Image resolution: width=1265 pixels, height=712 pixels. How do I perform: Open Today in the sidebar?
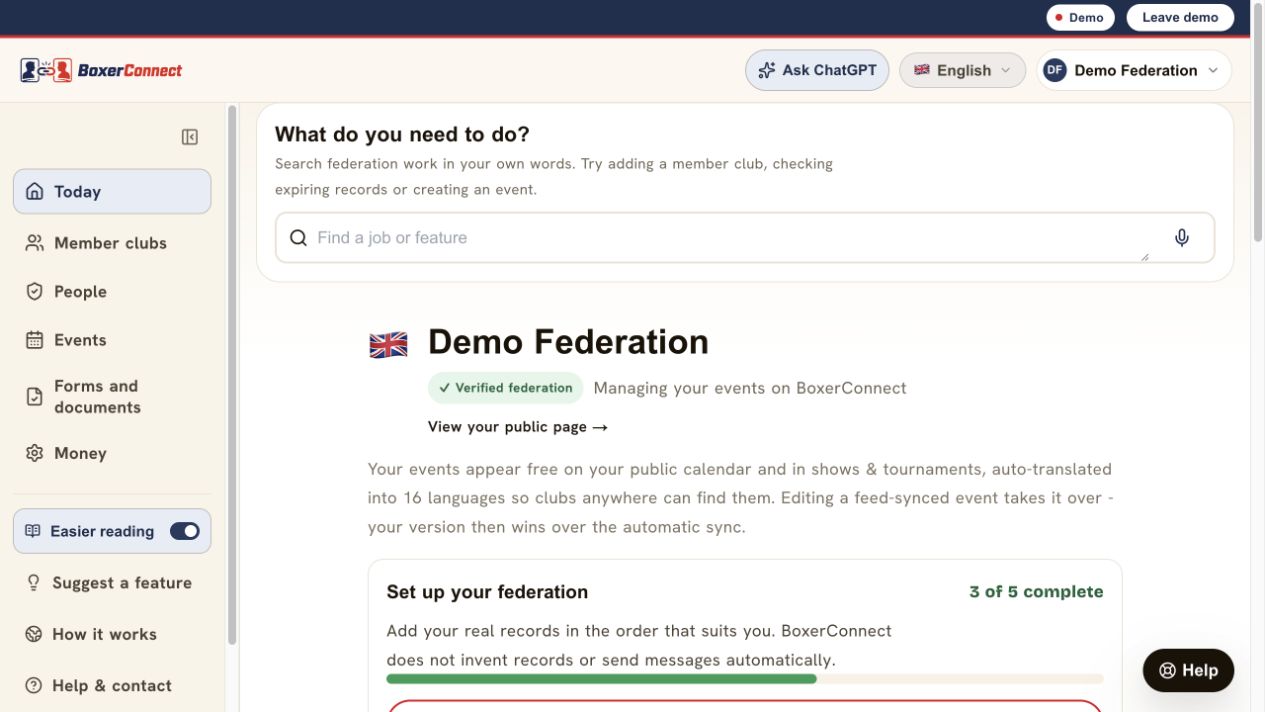[x=112, y=191]
